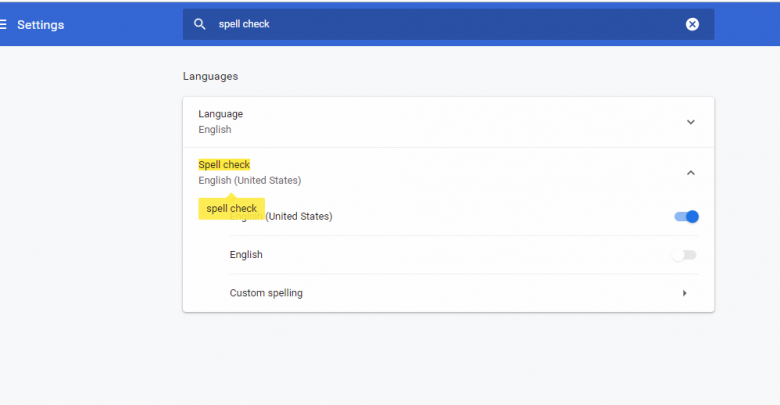Image resolution: width=780 pixels, height=405 pixels.
Task: Enable the English spell check toggle
Action: pos(684,255)
